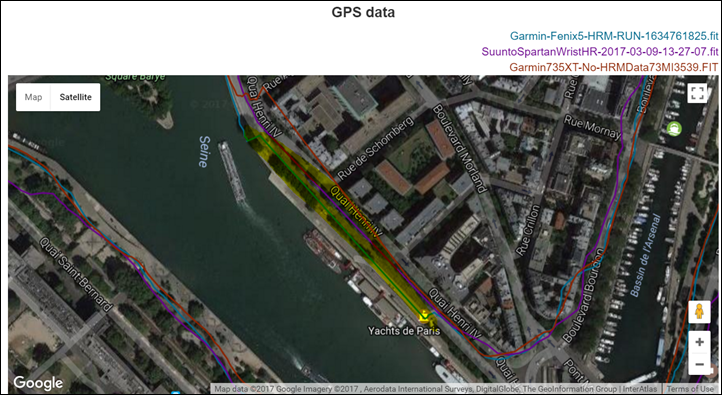Toggle fullscreen map view

click(x=697, y=93)
